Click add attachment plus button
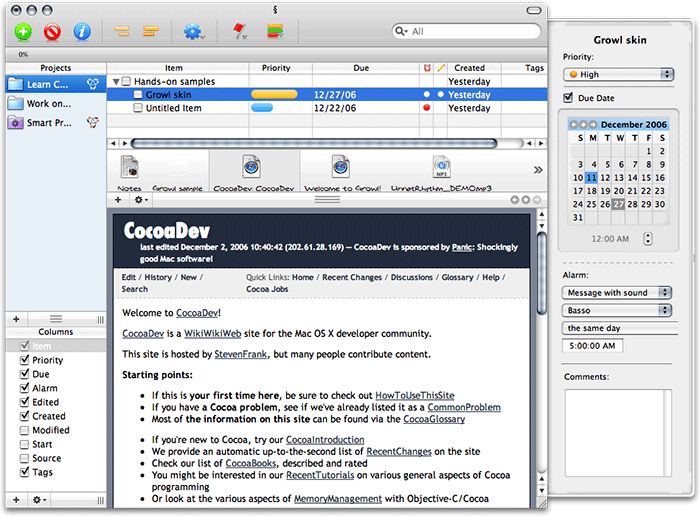The width and height of the screenshot is (700, 516). click(x=118, y=200)
